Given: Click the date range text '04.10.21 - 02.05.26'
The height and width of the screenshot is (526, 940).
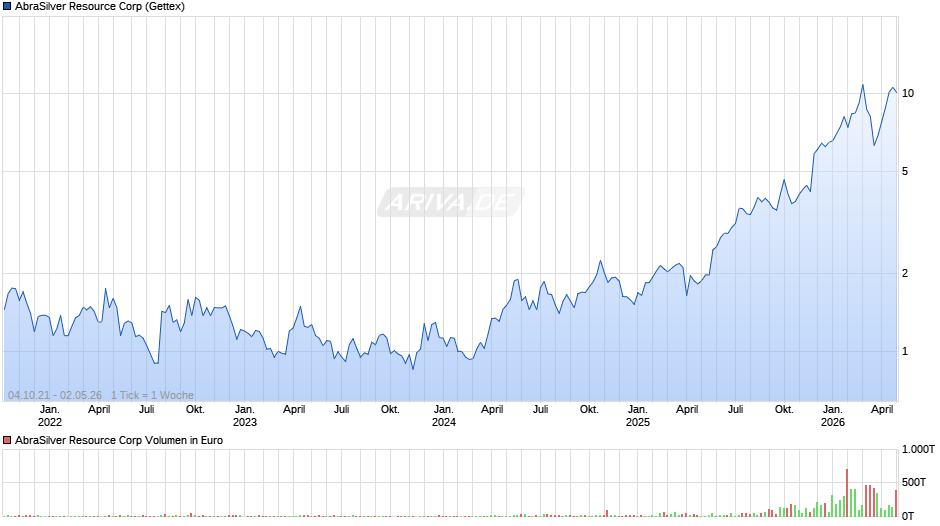Looking at the screenshot, I should [x=55, y=395].
